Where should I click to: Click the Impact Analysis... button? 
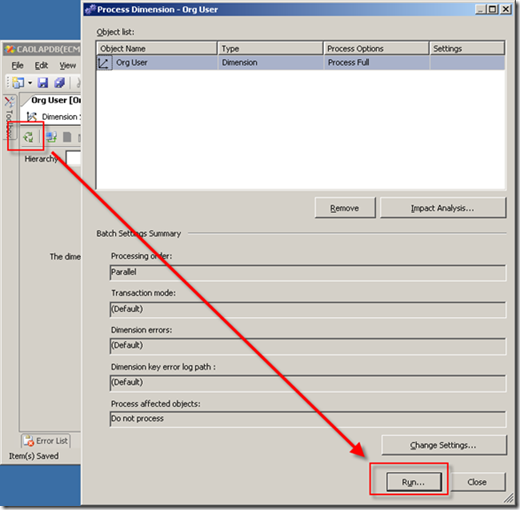coord(443,208)
